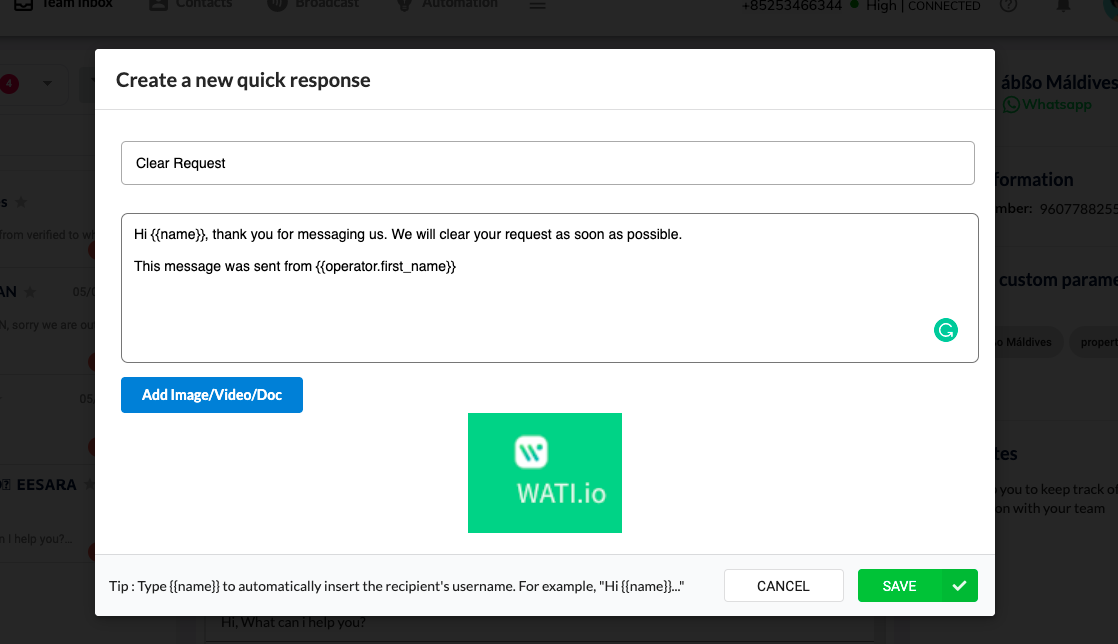The image size is (1118, 644).
Task: Click the checkmark icon on the Save button
Action: 960,586
